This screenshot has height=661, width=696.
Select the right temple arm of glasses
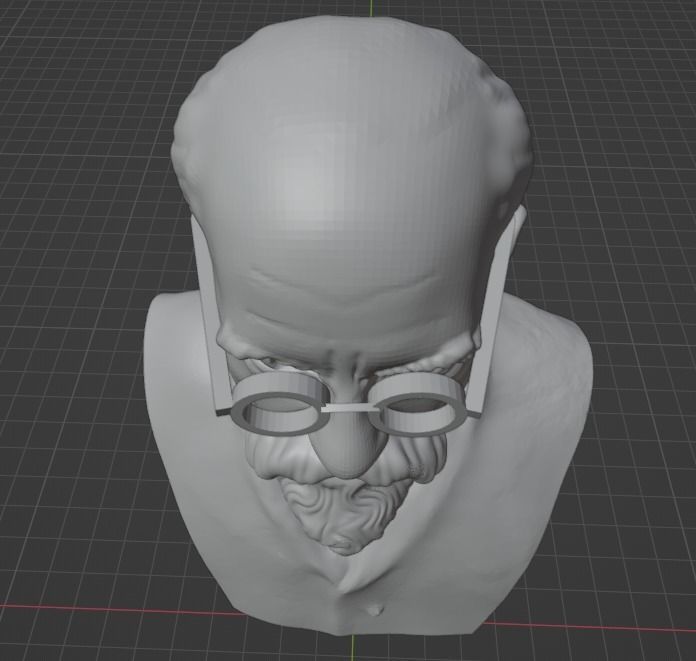point(493,320)
